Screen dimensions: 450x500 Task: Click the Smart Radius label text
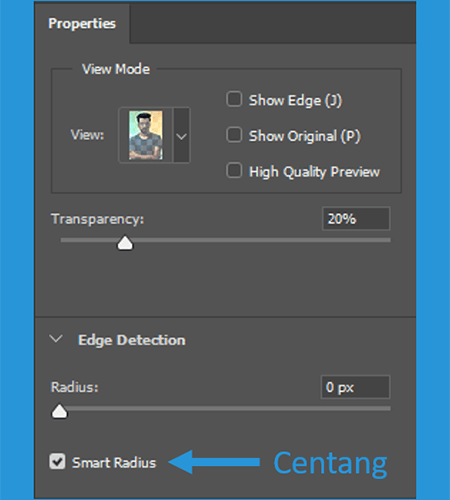(114, 463)
